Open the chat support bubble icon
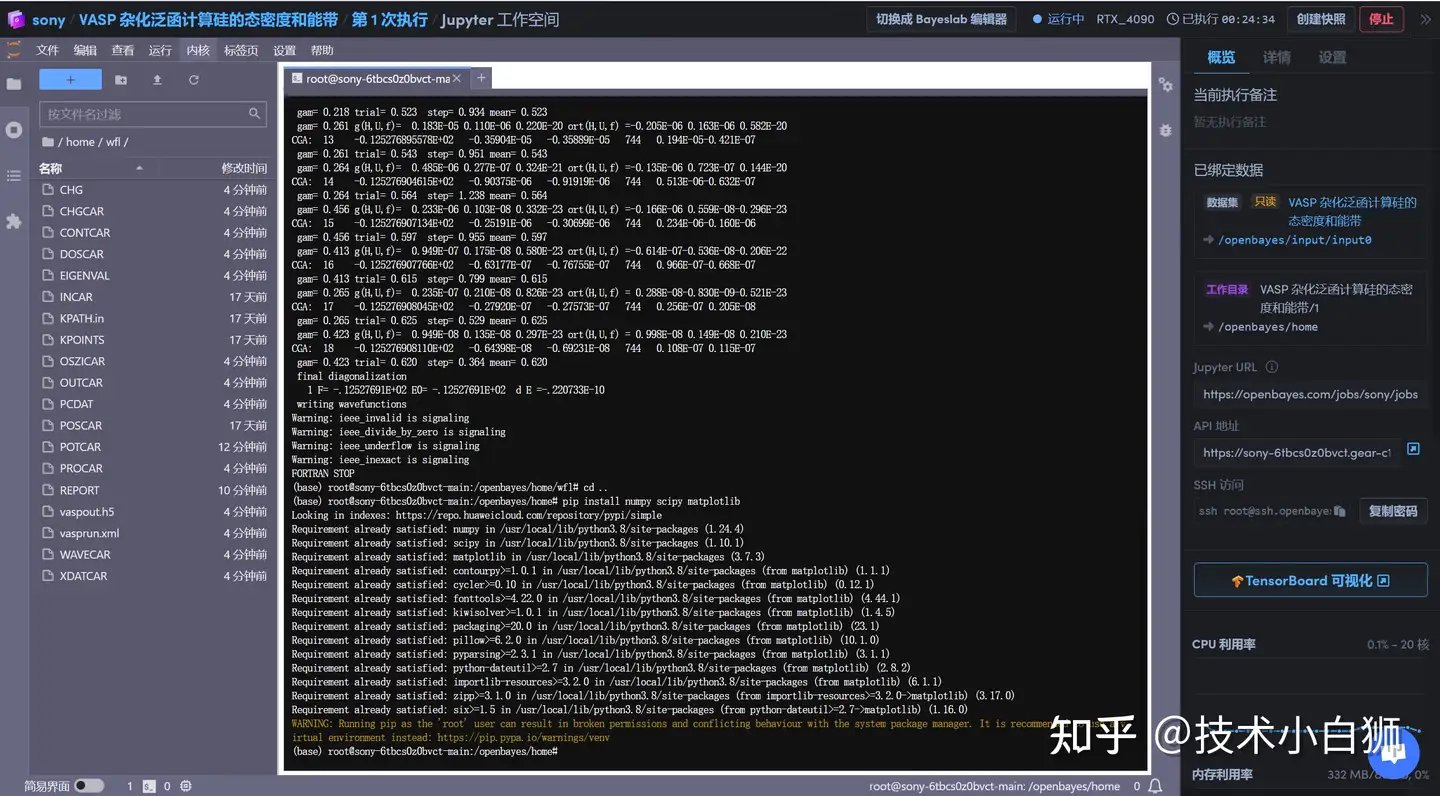This screenshot has height=796, width=1440. pyautogui.click(x=1391, y=751)
